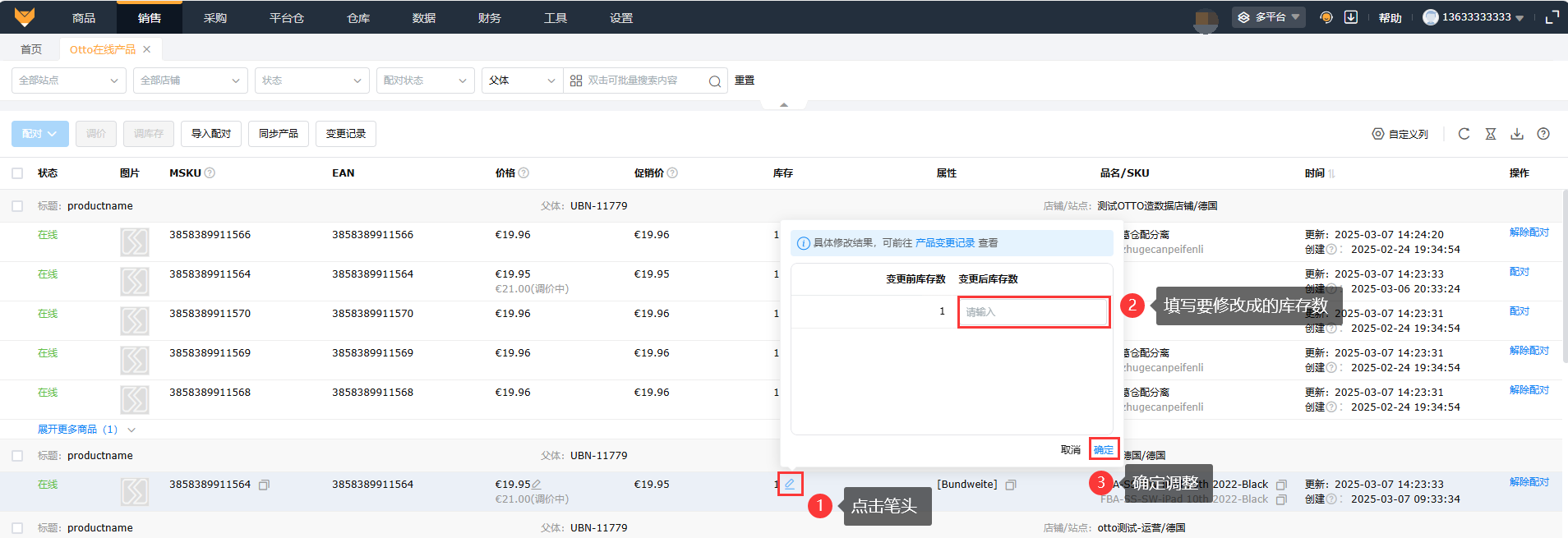Click the fullscreen expand icon in the top bar
The image size is (1568, 538).
tap(1552, 17)
